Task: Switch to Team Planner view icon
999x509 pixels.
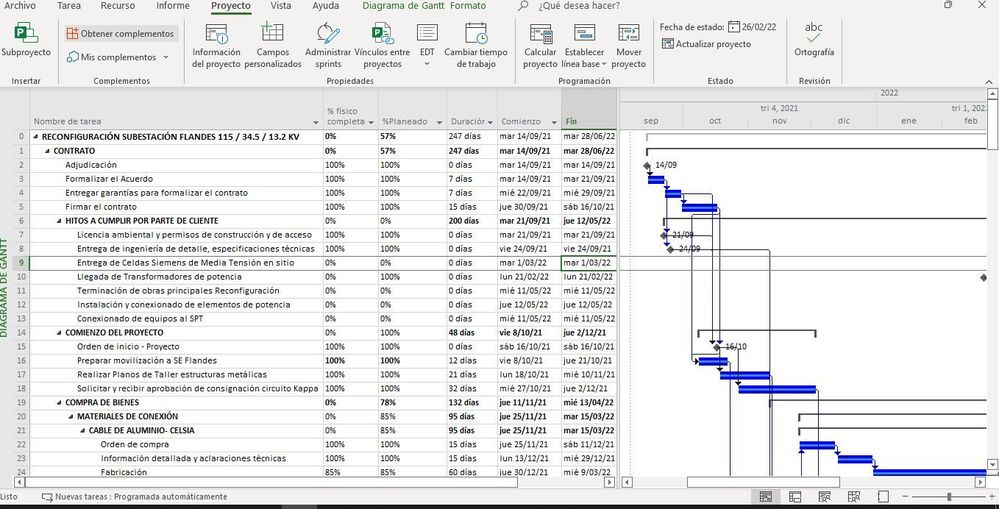Action: (824, 497)
